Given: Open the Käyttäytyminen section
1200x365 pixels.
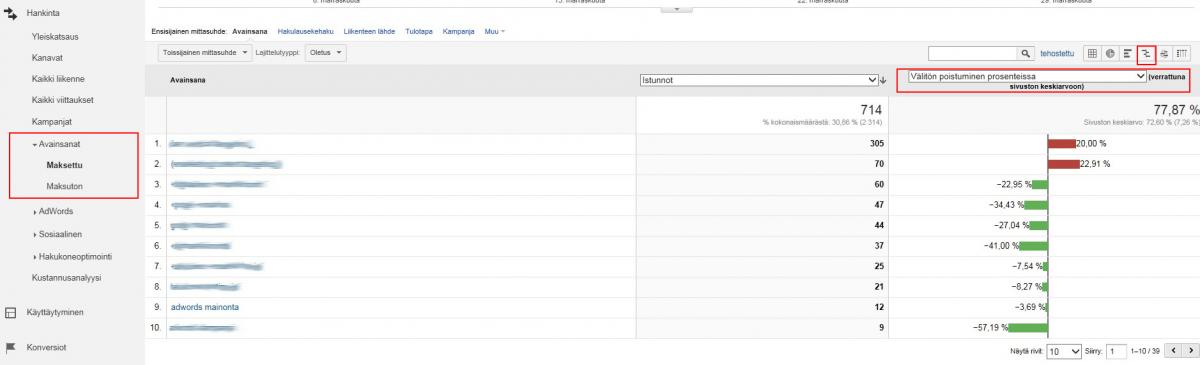Looking at the screenshot, I should click(56, 313).
